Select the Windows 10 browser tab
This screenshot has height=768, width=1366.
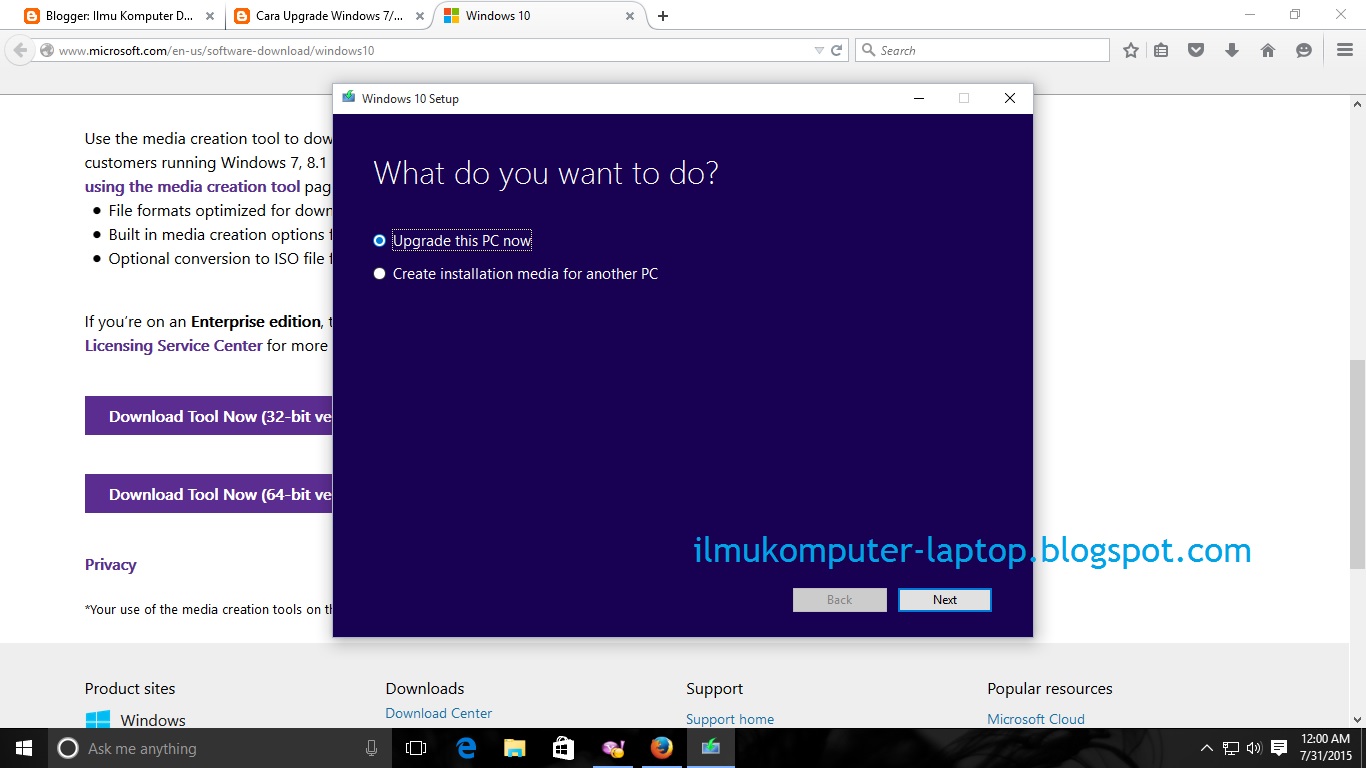click(x=540, y=16)
